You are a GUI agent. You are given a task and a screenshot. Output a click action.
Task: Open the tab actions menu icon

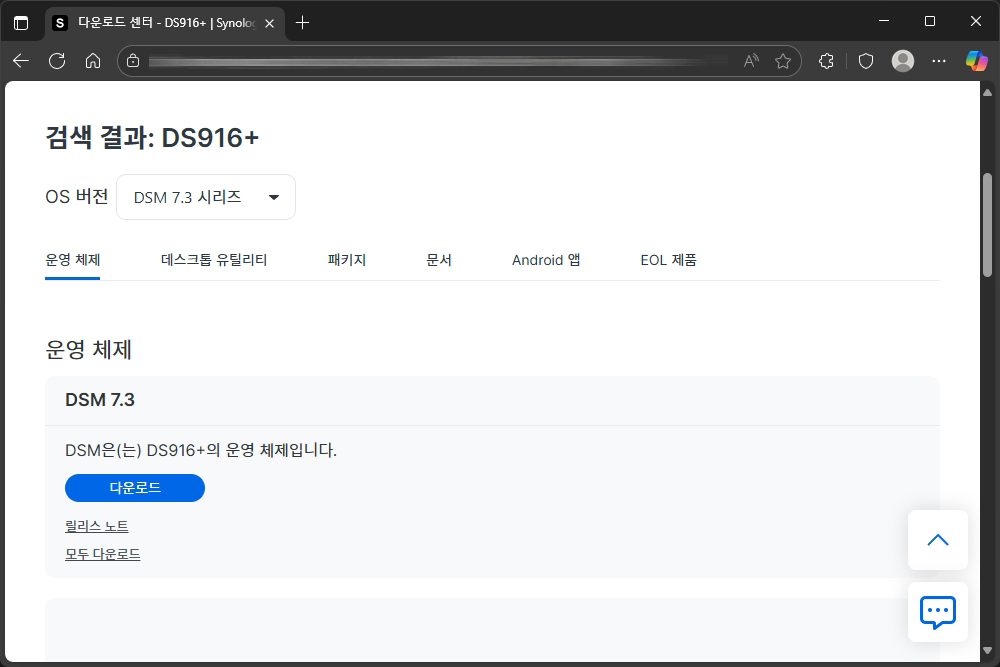click(21, 23)
